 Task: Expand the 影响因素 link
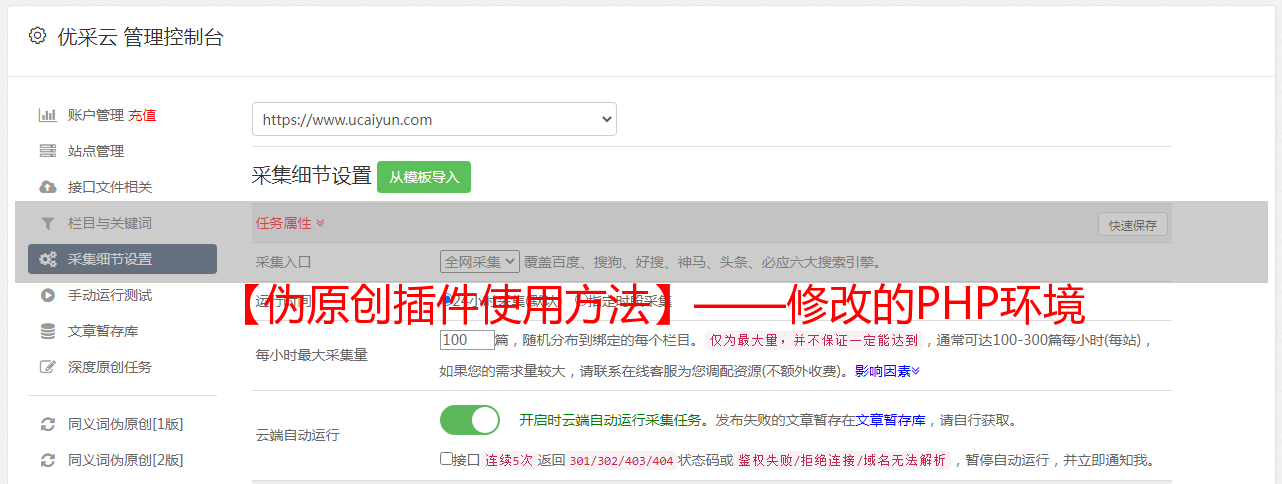[x=887, y=371]
